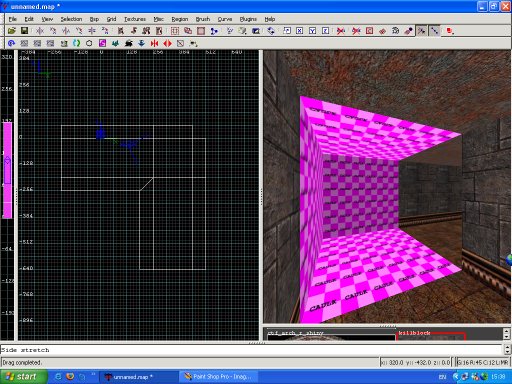Click the CSG Merge icon
Image resolution: width=512 pixels, height=384 pixels.
click(188, 31)
